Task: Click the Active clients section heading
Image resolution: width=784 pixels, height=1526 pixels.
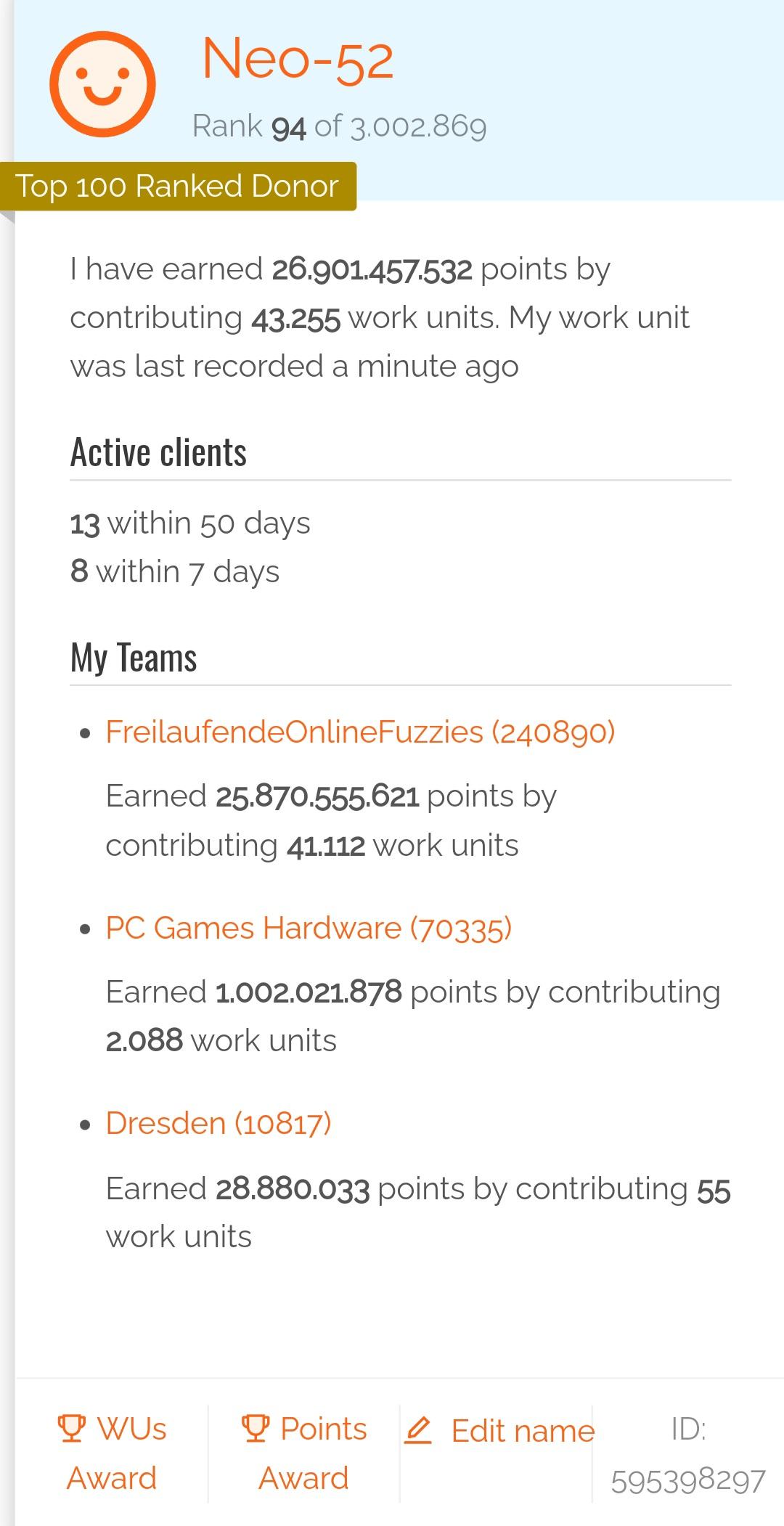Action: (x=158, y=452)
